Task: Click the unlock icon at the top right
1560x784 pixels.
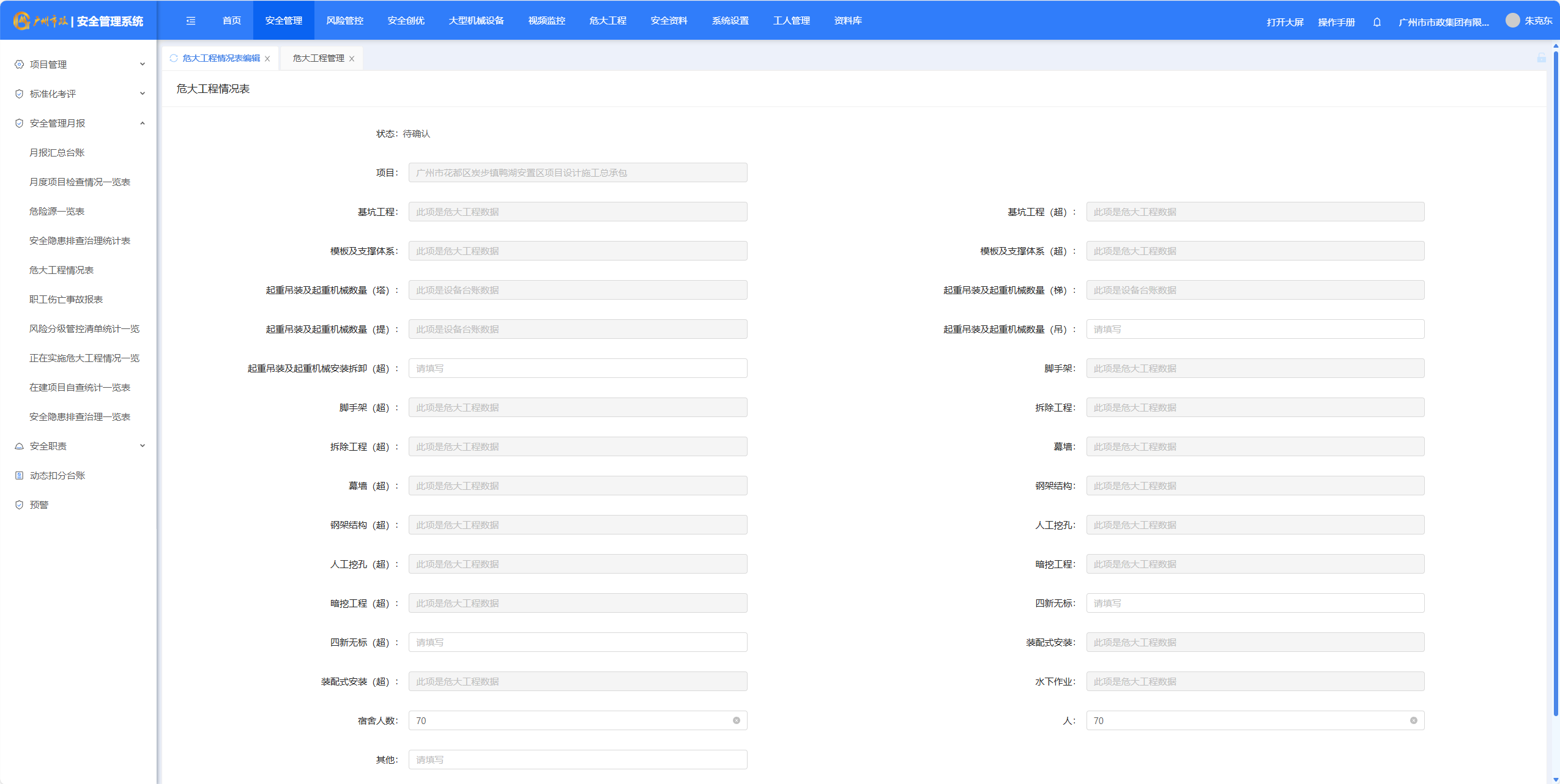Action: coord(1541,57)
